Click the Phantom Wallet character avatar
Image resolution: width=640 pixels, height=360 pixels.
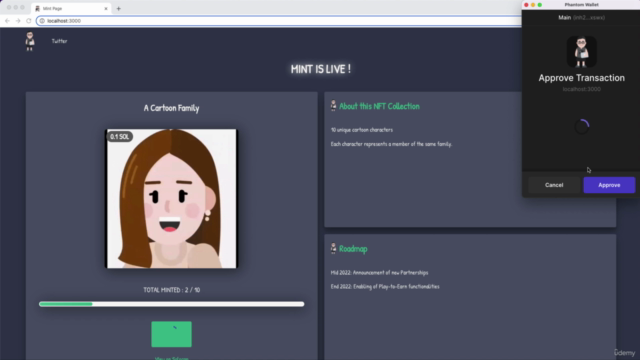pos(581,51)
